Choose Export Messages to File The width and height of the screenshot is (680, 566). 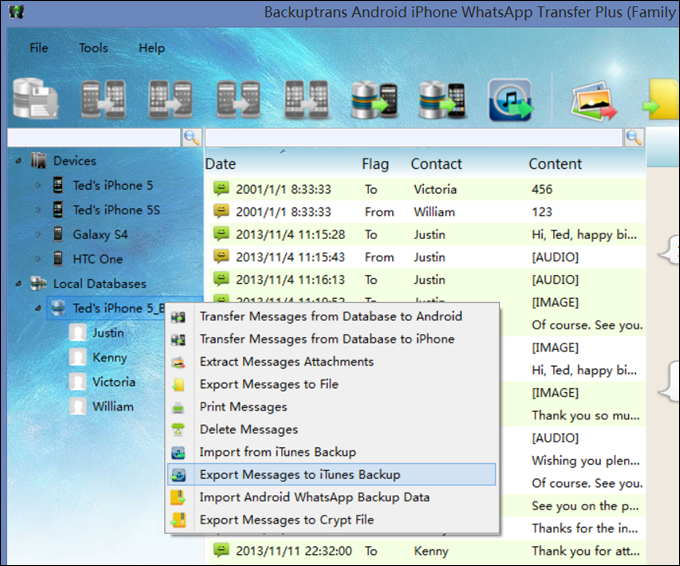tap(331, 384)
